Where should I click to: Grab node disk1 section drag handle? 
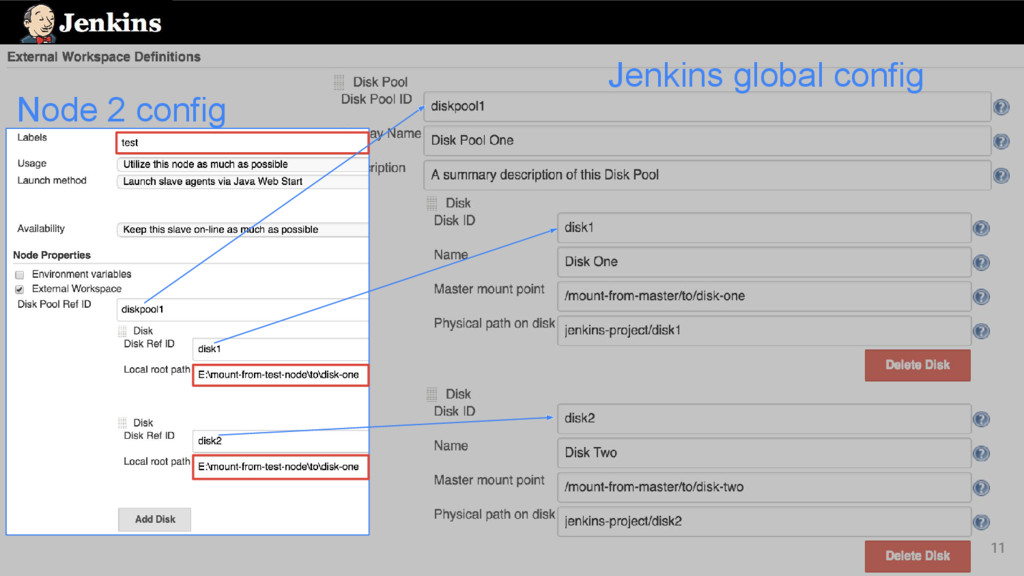pyautogui.click(x=122, y=330)
